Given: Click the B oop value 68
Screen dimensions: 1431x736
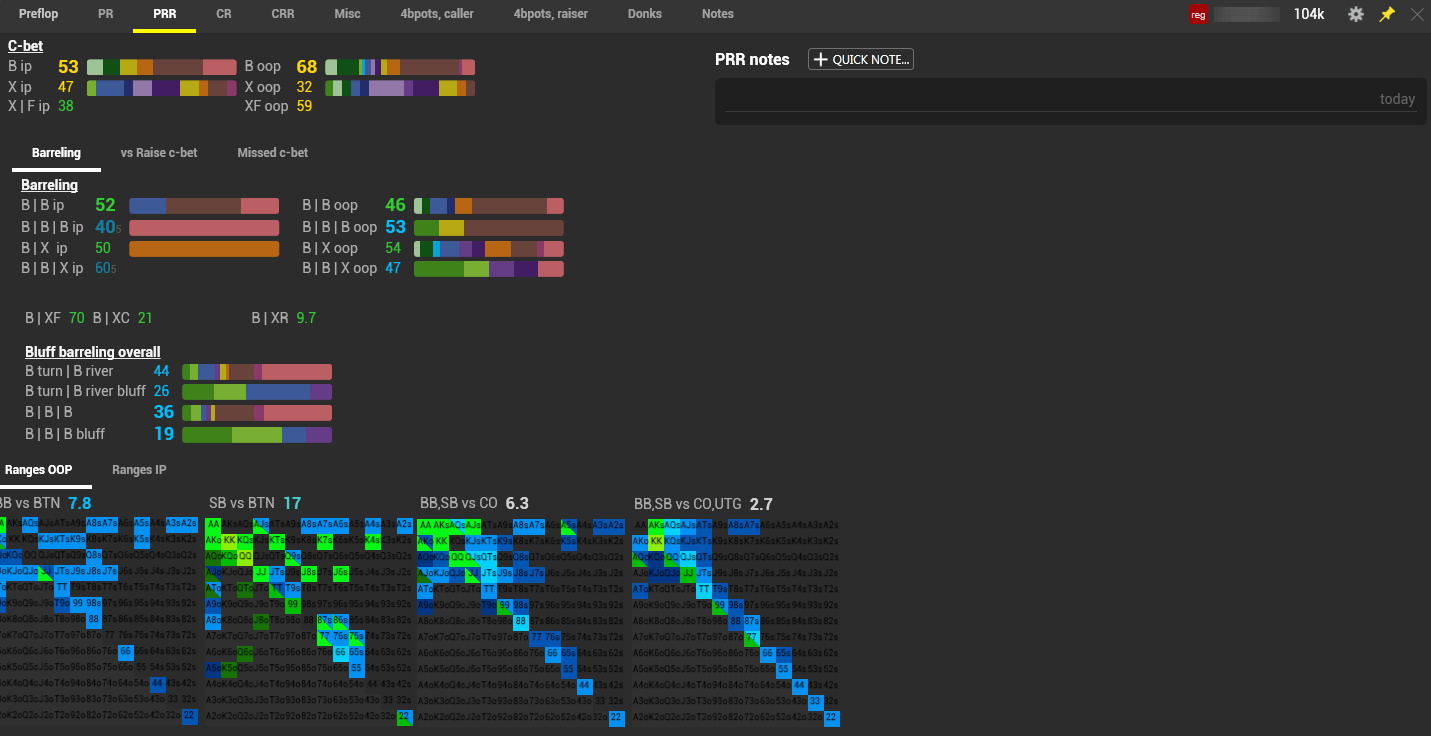Looking at the screenshot, I should click(306, 67).
